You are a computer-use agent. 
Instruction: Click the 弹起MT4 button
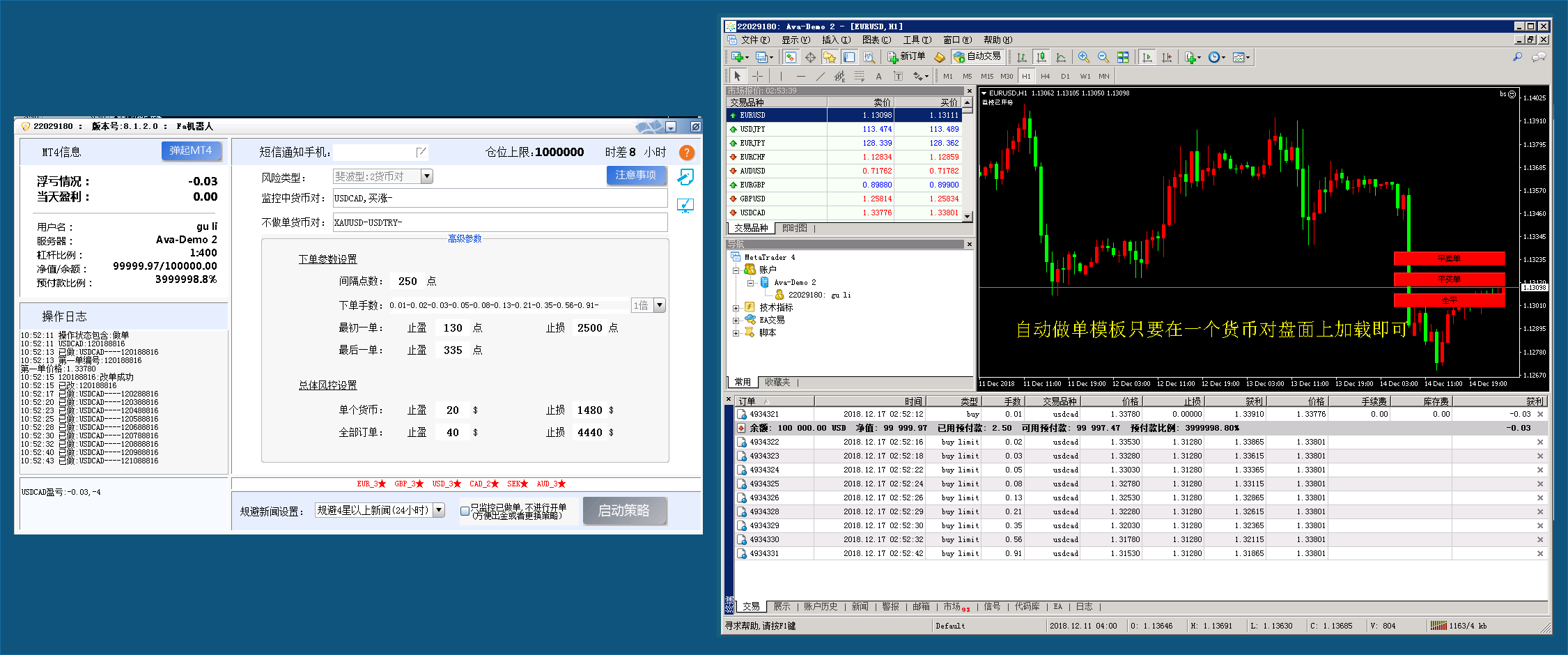pyautogui.click(x=191, y=151)
